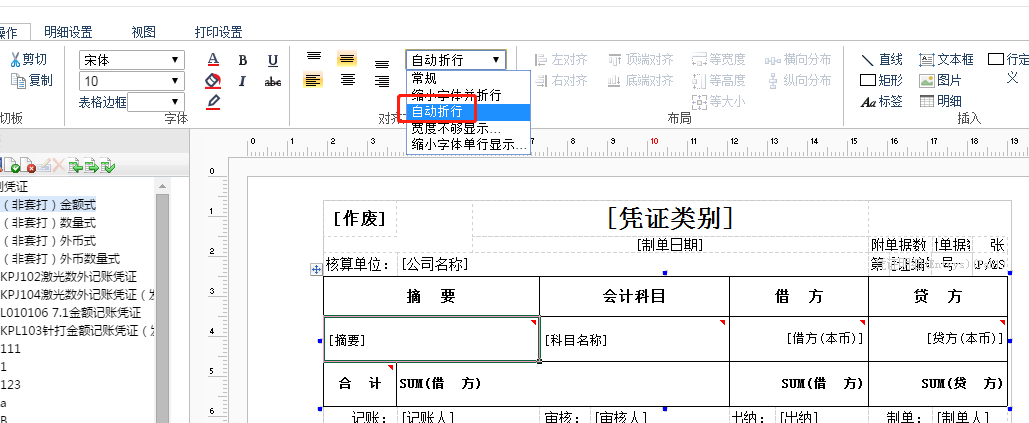Choose the 宽度不够显示... option

tap(468, 129)
